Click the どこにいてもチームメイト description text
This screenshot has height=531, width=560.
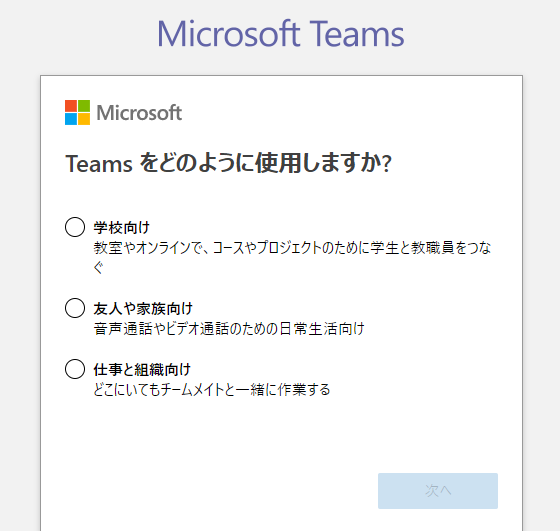pos(212,389)
